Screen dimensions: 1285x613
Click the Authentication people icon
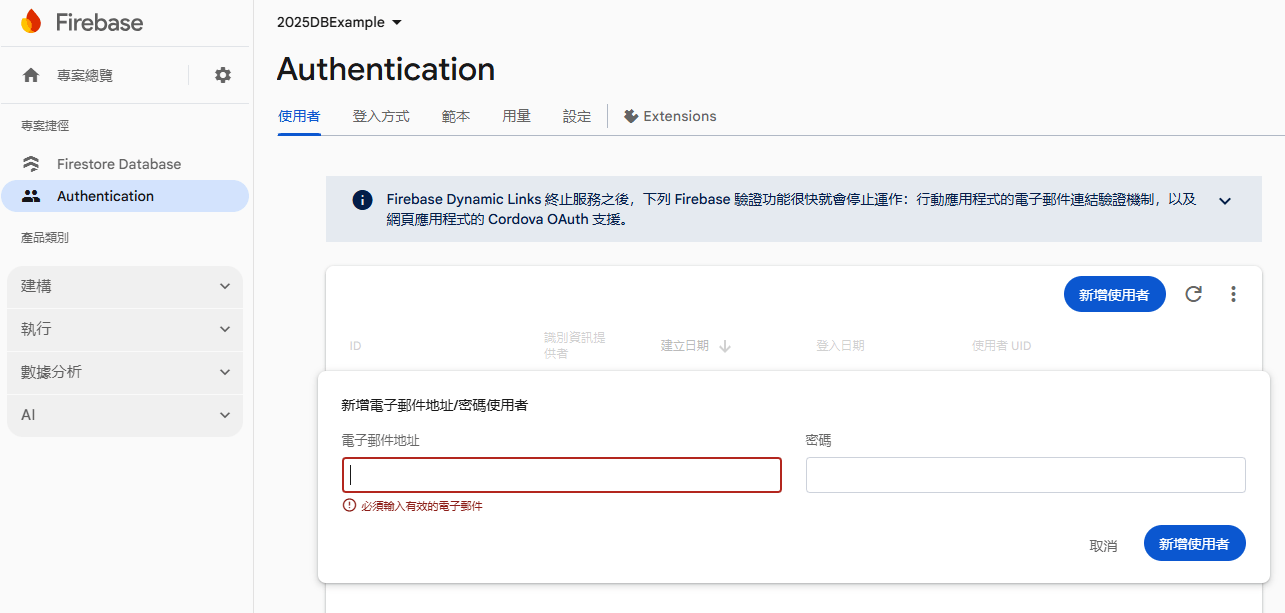[31, 196]
